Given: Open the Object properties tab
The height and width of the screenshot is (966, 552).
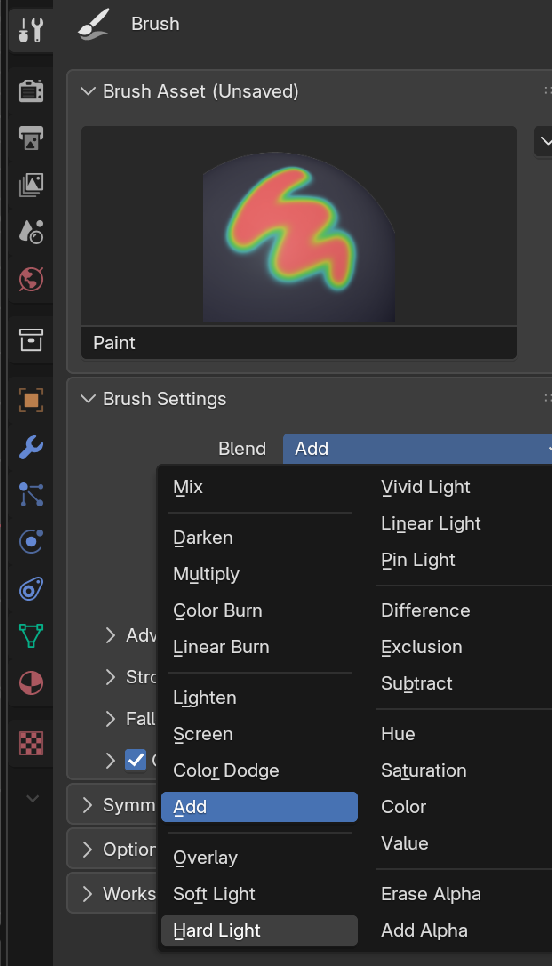Looking at the screenshot, I should tap(30, 400).
